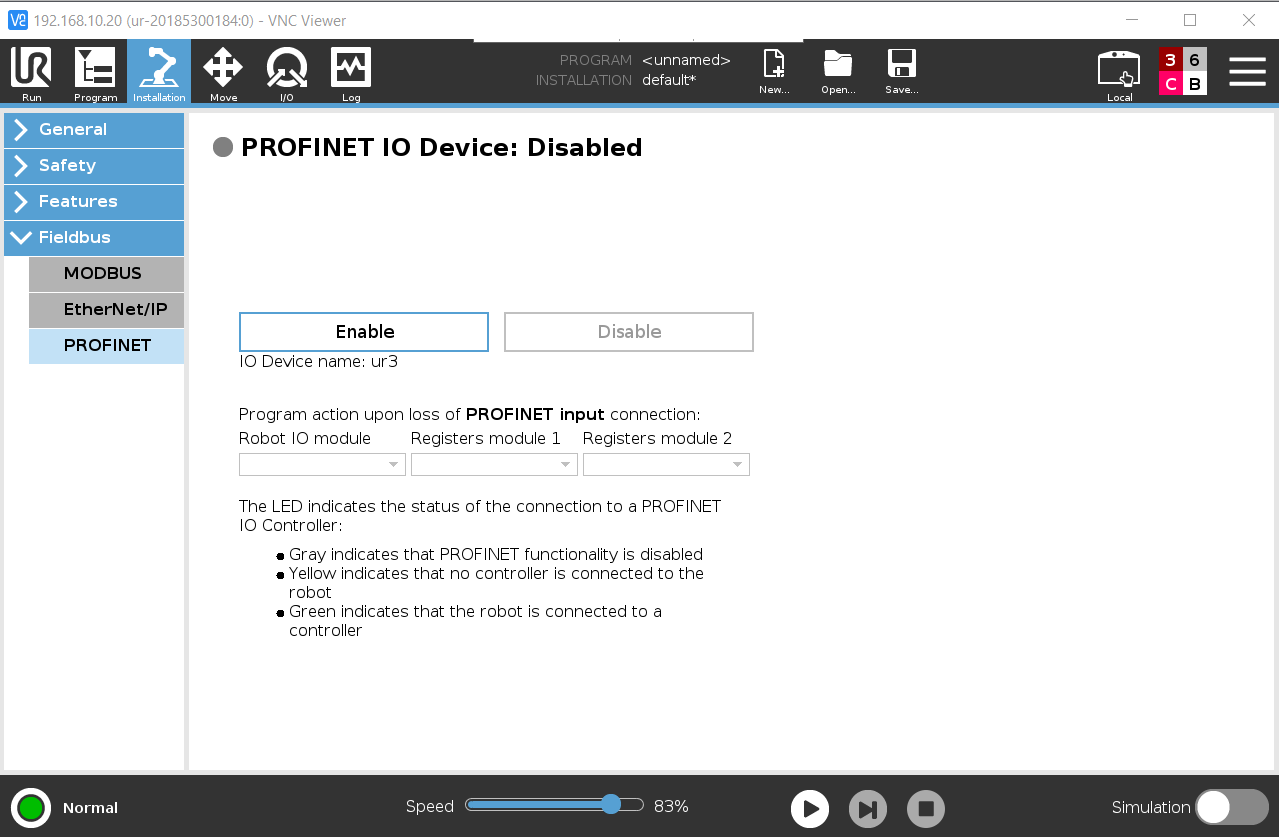Click the green robot status indicator
The width and height of the screenshot is (1279, 837).
click(x=31, y=807)
